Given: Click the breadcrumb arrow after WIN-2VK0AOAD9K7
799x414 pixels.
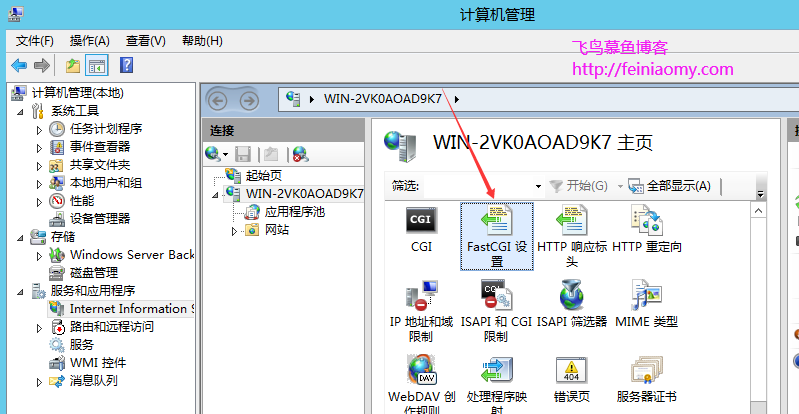Looking at the screenshot, I should (x=457, y=99).
